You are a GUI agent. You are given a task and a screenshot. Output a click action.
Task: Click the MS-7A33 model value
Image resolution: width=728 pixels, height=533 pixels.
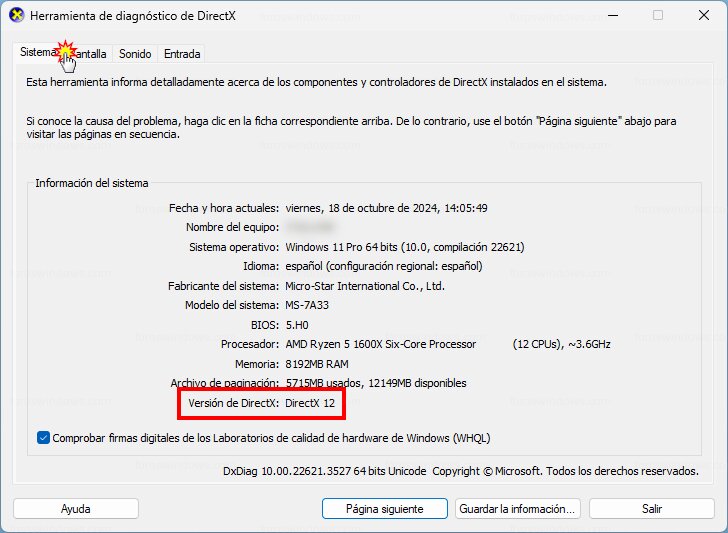pyautogui.click(x=307, y=305)
